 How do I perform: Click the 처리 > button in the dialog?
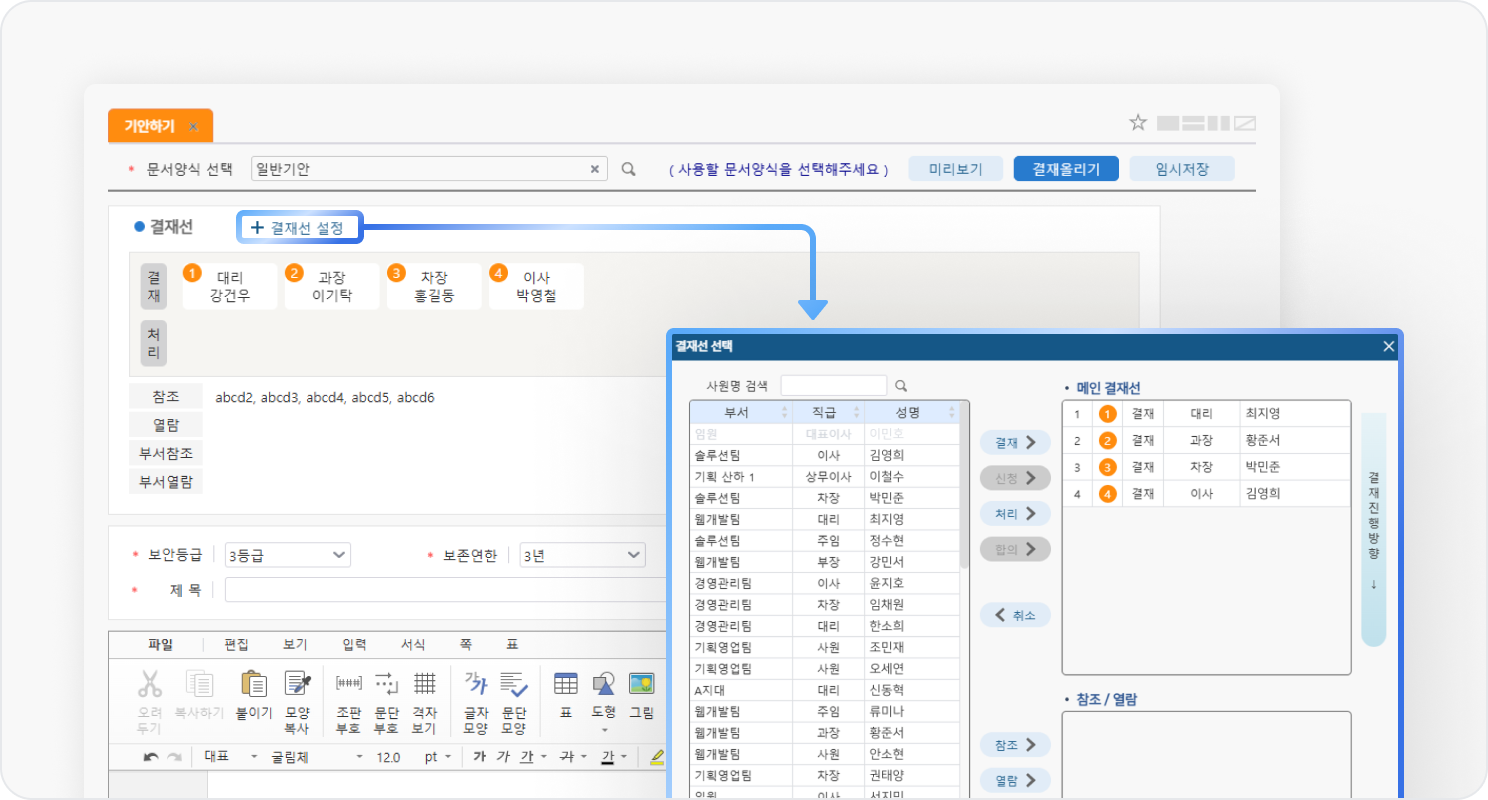(1015, 514)
